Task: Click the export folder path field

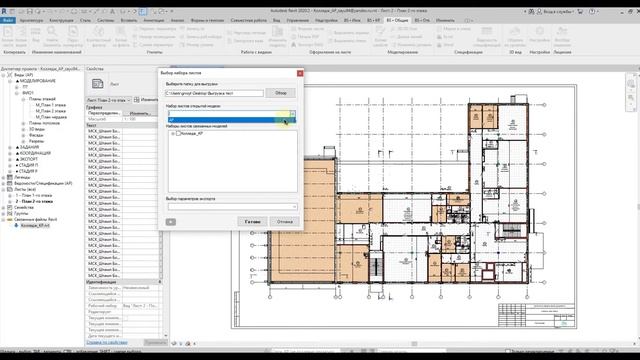Action: click(214, 93)
